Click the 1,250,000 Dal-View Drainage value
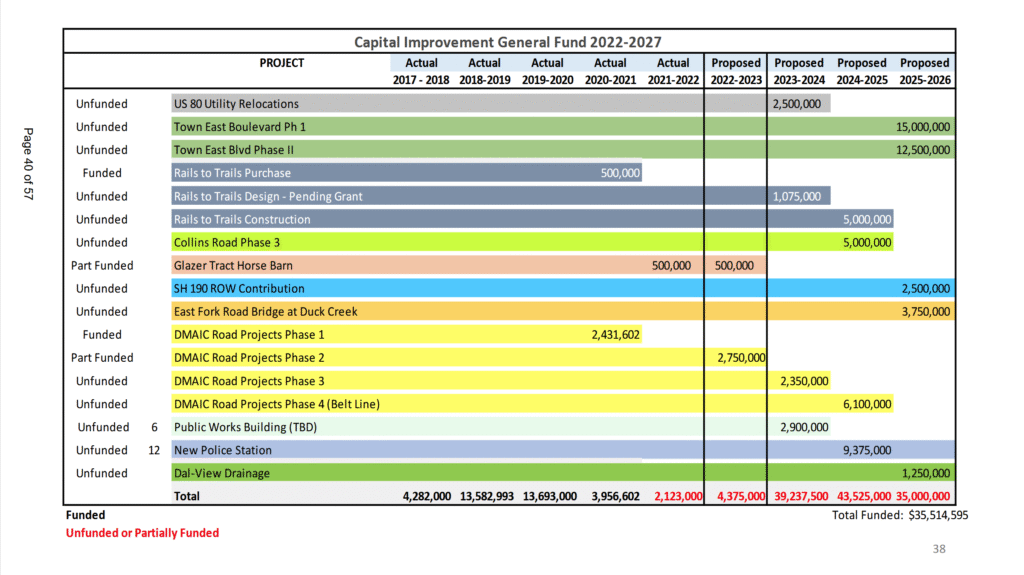 tap(926, 473)
